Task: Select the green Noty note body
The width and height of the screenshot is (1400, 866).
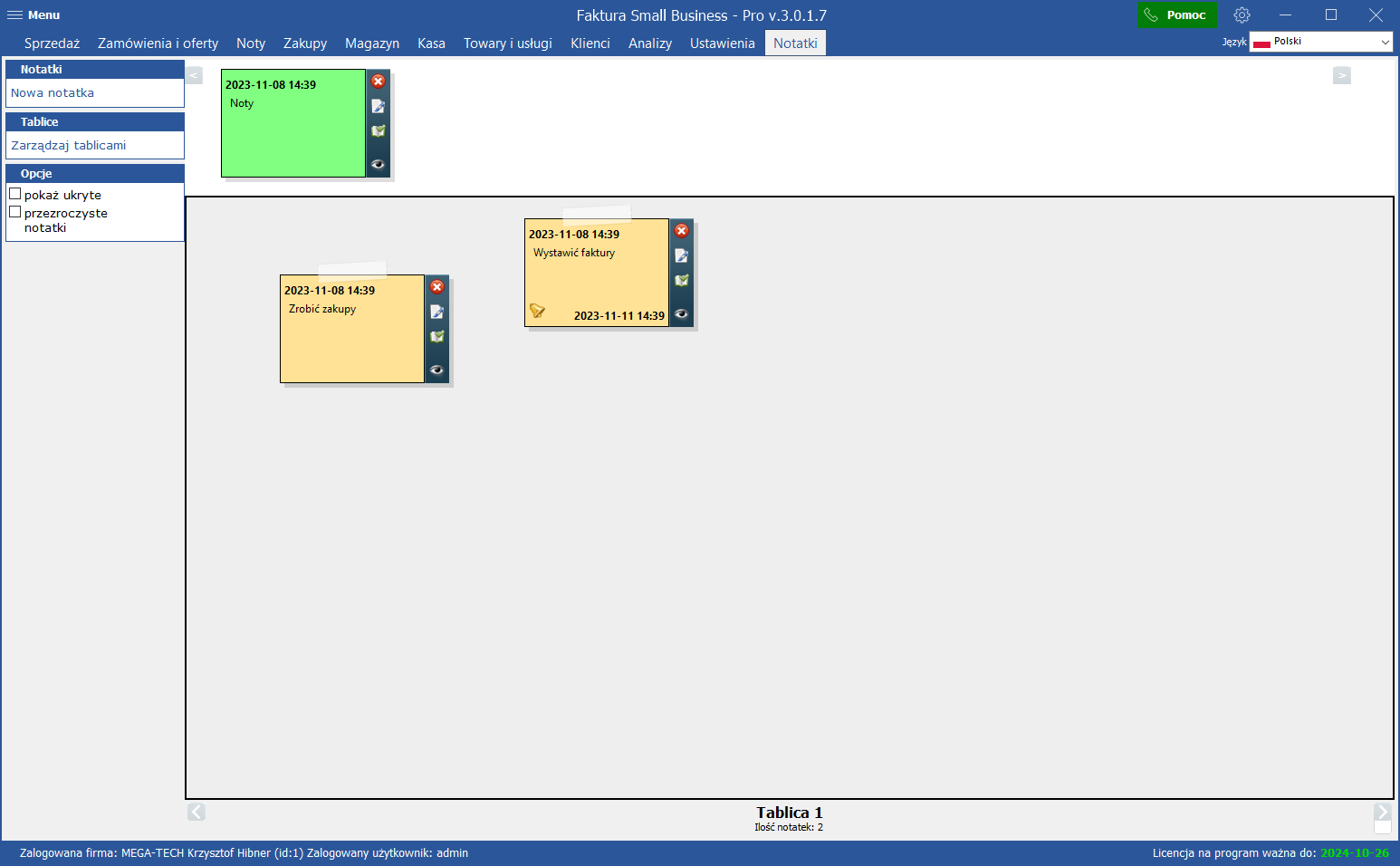Action: pyautogui.click(x=292, y=136)
